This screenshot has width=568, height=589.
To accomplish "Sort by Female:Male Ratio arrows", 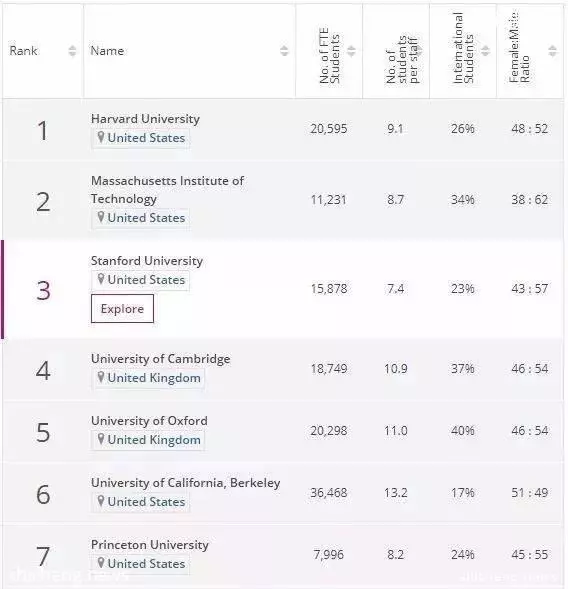I will pos(552,51).
